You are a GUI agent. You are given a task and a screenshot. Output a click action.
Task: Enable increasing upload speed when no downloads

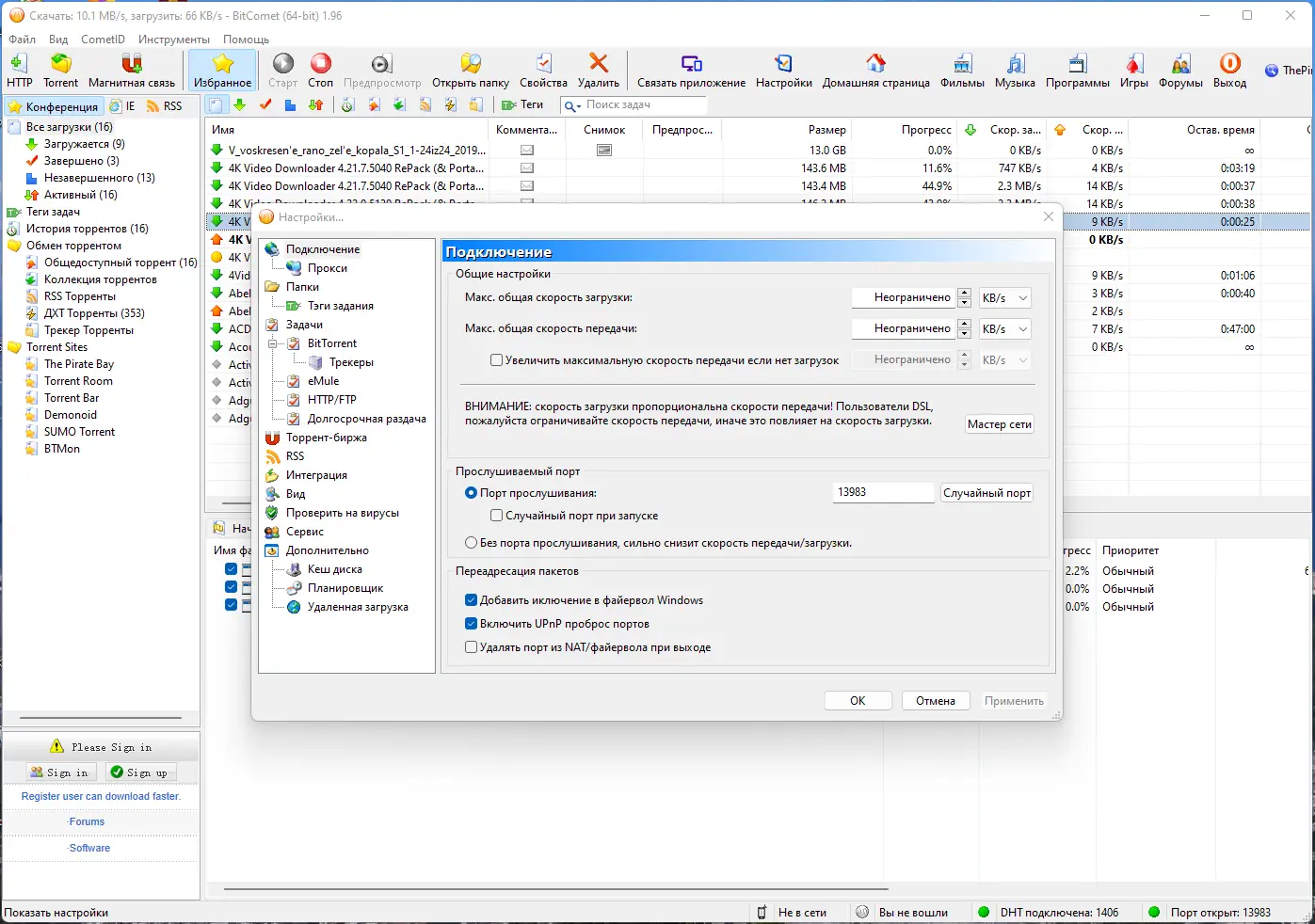point(496,360)
